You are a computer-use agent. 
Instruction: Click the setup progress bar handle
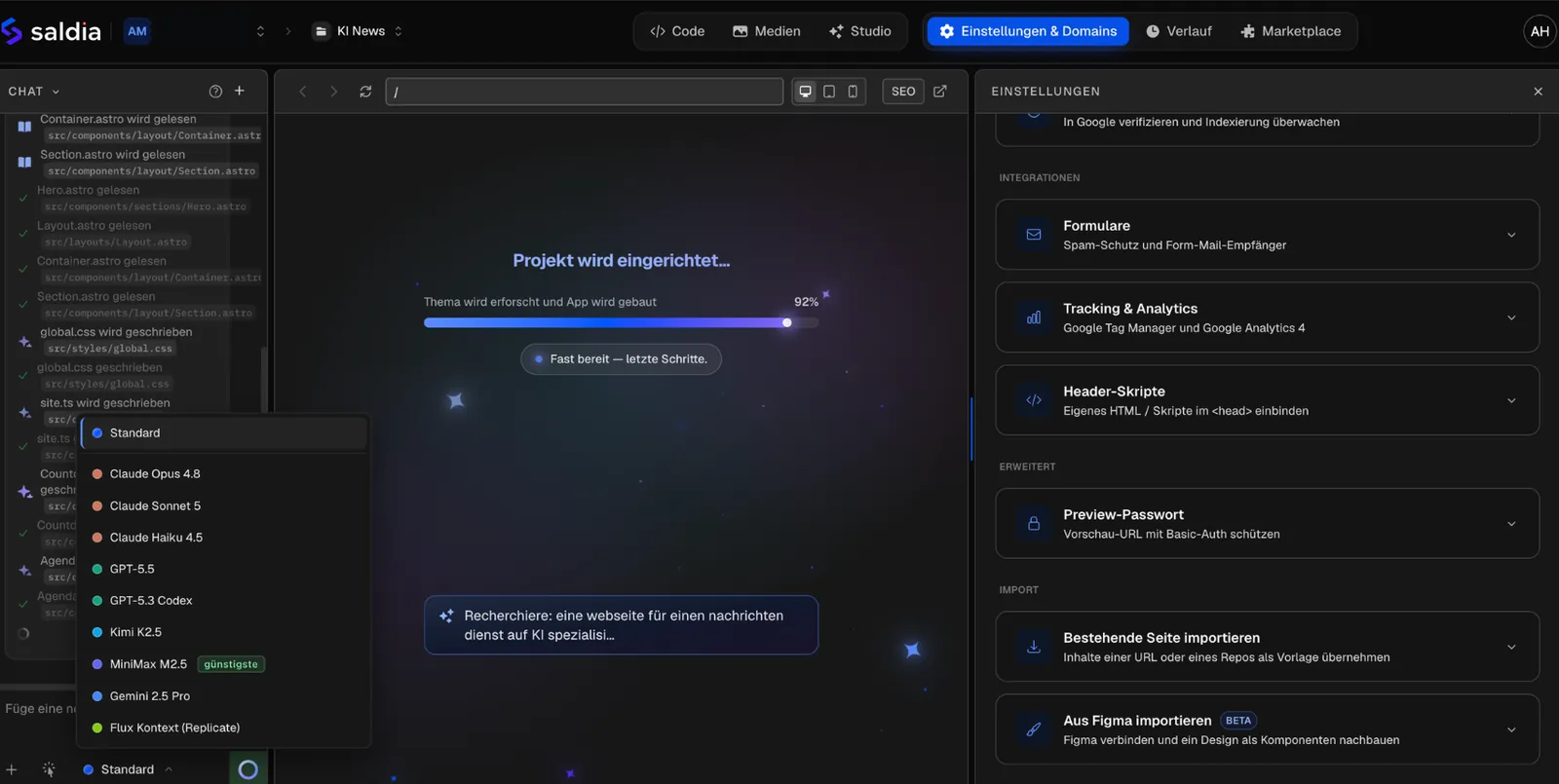787,322
